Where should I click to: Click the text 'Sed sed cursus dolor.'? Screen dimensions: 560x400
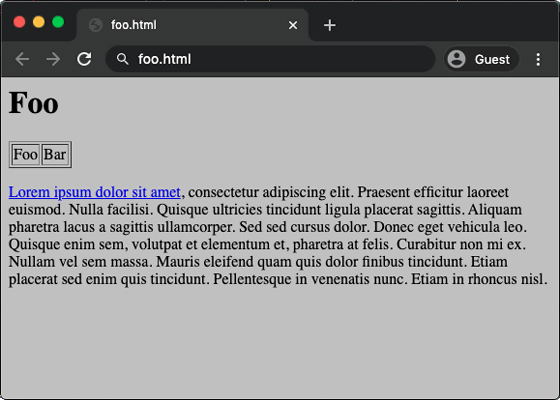pyautogui.click(x=304, y=227)
